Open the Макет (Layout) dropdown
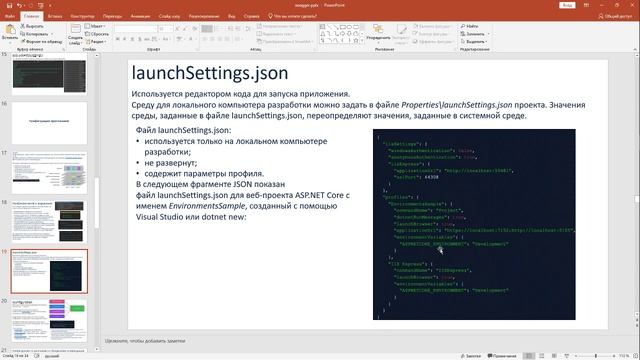The width and height of the screenshot is (640, 360). click(x=96, y=26)
